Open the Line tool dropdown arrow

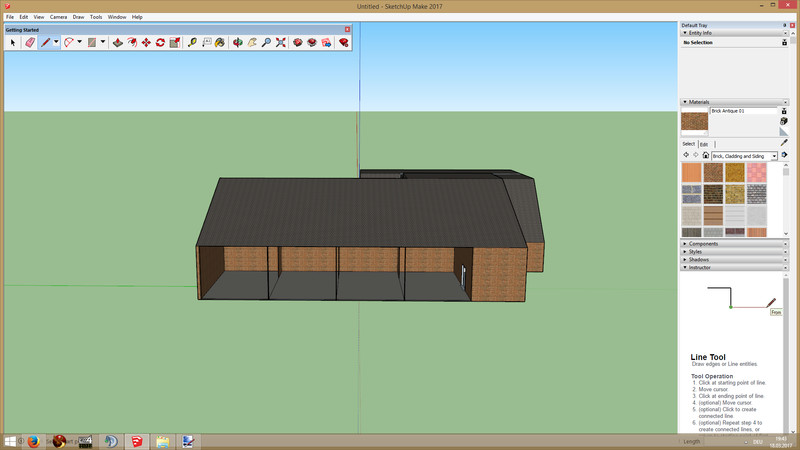(x=56, y=43)
